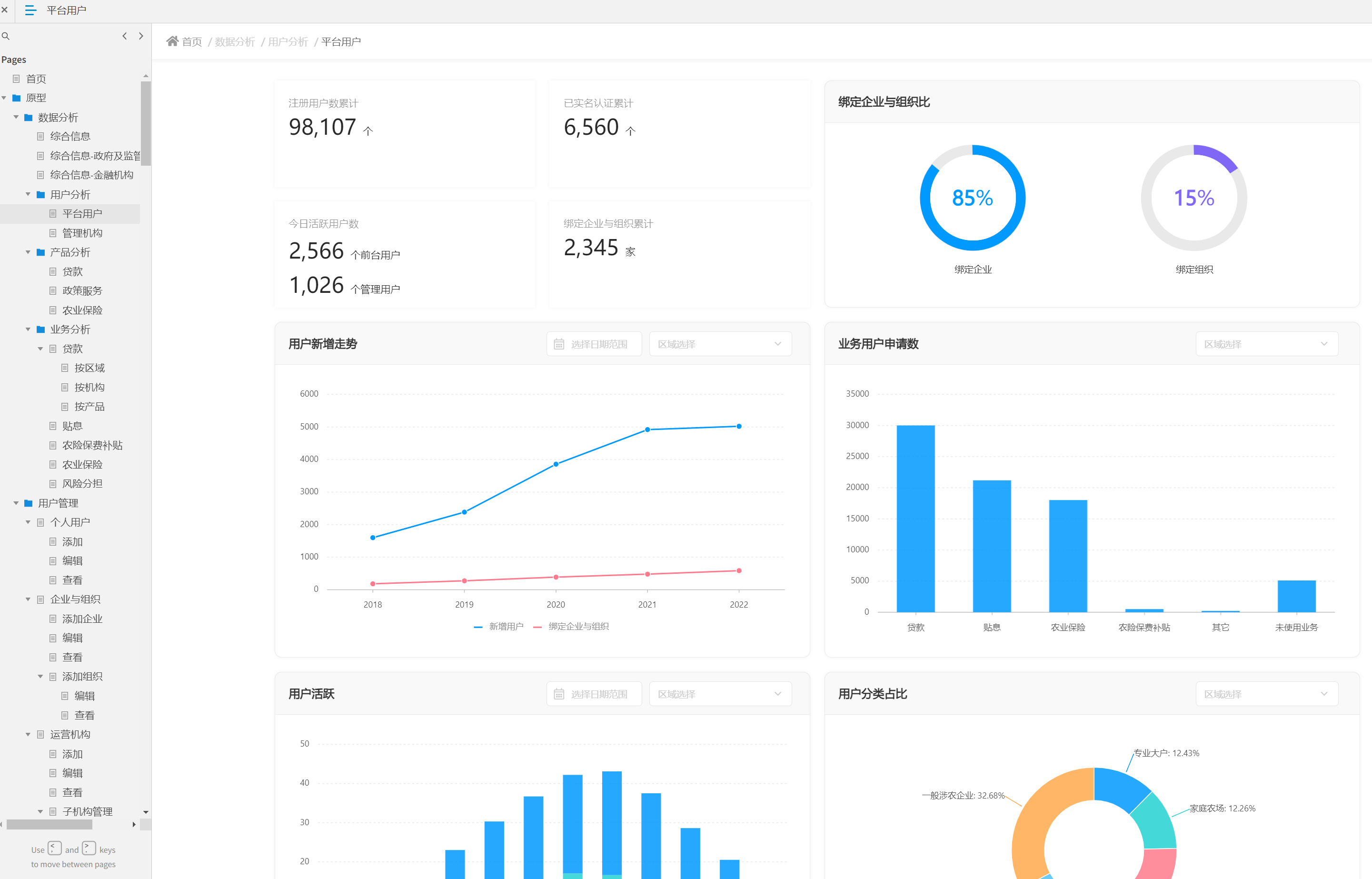Viewport: 1372px width, 879px height.
Task: Click 用户分析 breadcrumb link
Action: point(288,42)
